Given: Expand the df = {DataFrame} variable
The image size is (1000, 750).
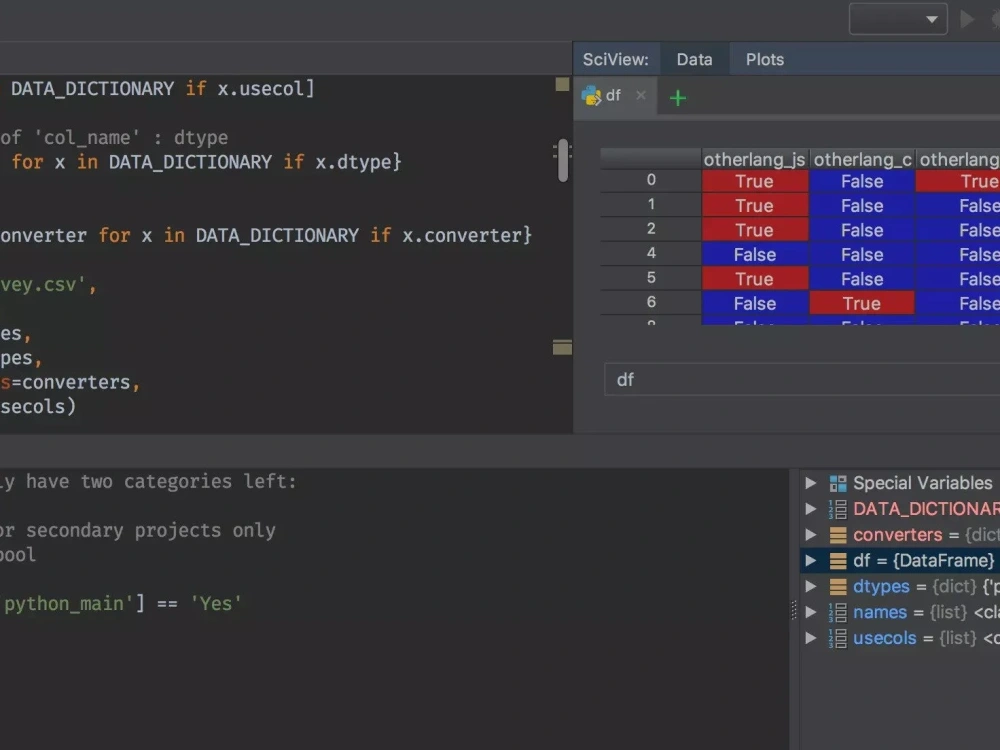Looking at the screenshot, I should (x=810, y=560).
